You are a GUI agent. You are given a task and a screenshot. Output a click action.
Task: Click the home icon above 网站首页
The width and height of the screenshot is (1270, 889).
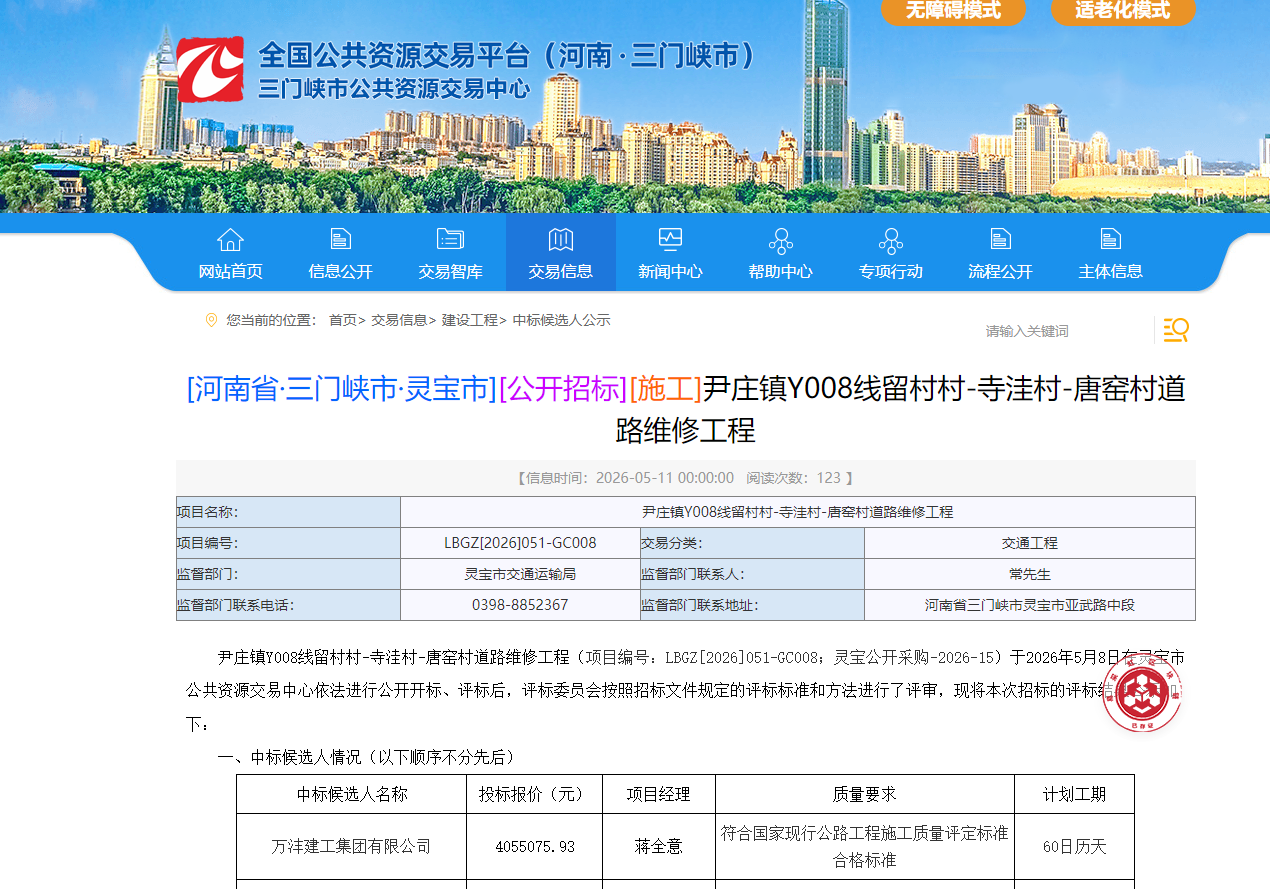pyautogui.click(x=231, y=239)
